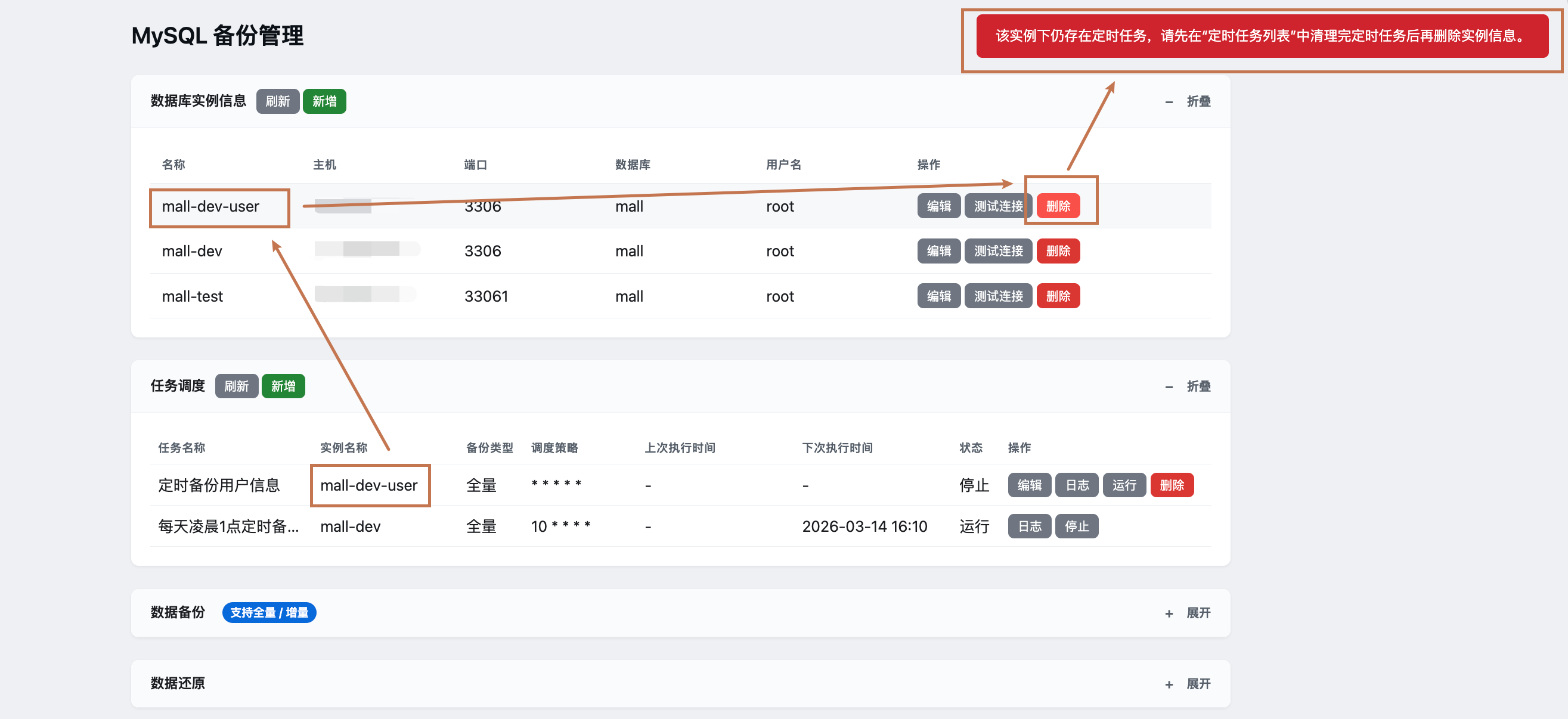
Task: Test connection for mall-test instance
Action: coord(997,296)
